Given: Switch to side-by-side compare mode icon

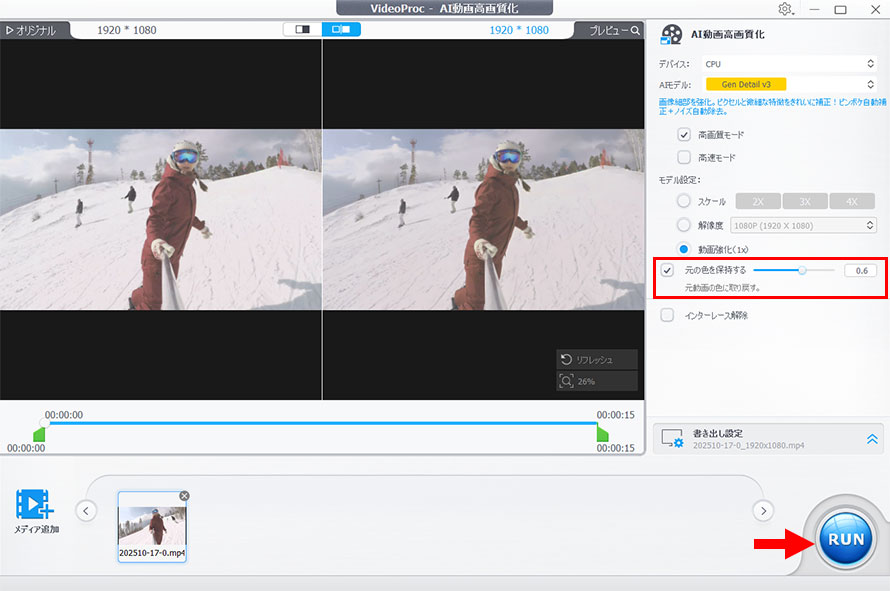Looking at the screenshot, I should coord(341,30).
